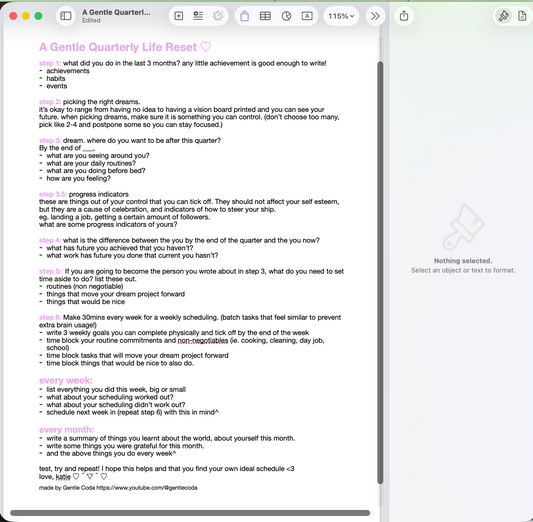Click 'write some things you were grateful for'
The image size is (533, 522).
pyautogui.click(x=125, y=446)
